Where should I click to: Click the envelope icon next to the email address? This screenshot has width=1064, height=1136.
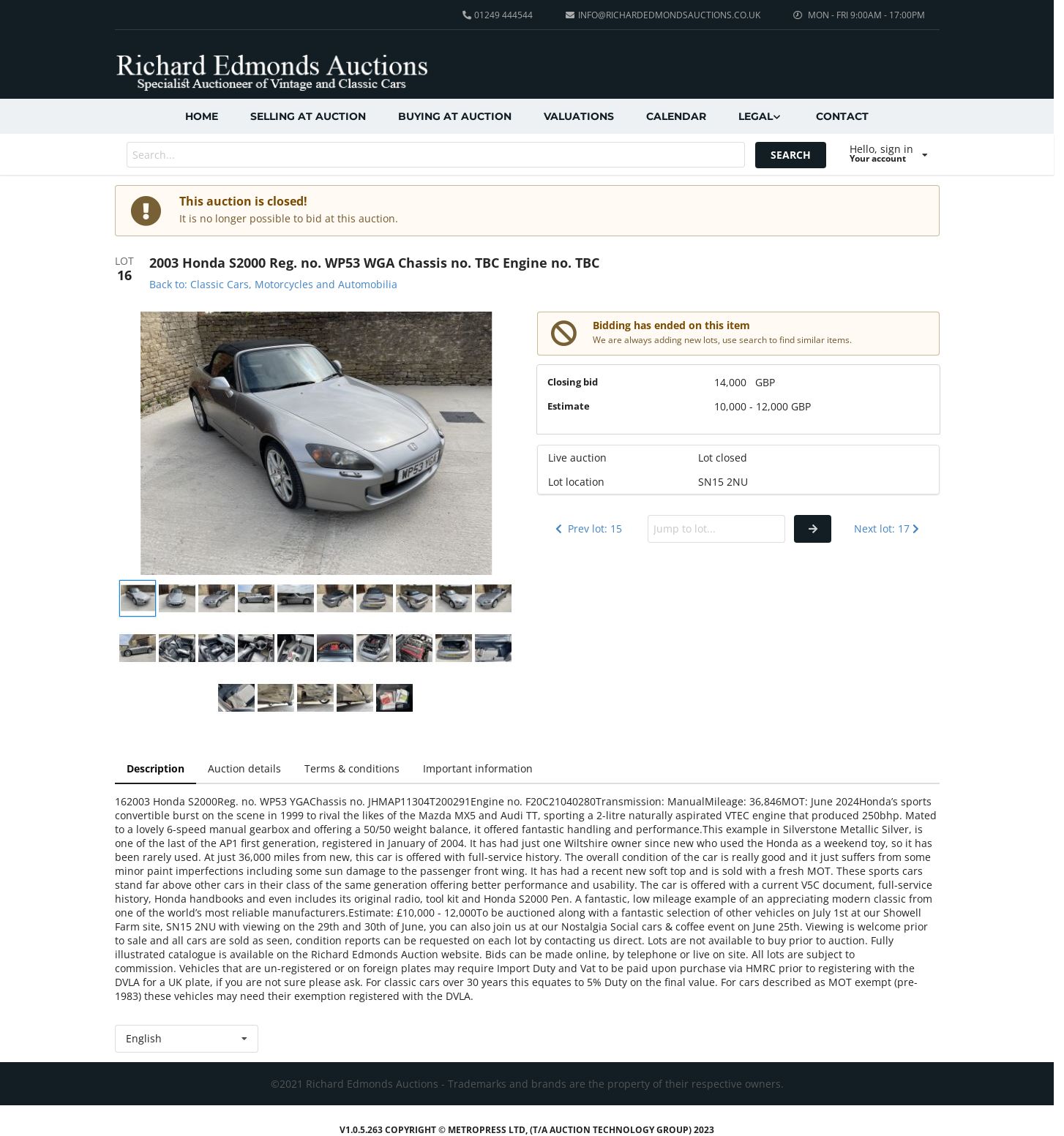pos(570,15)
